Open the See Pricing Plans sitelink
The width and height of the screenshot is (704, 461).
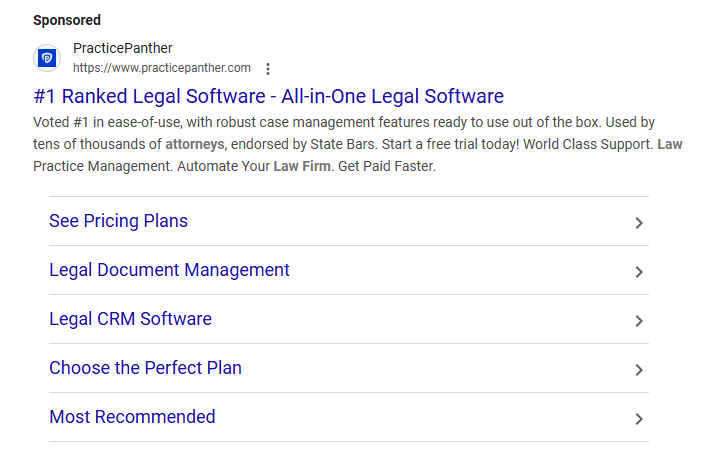point(118,221)
